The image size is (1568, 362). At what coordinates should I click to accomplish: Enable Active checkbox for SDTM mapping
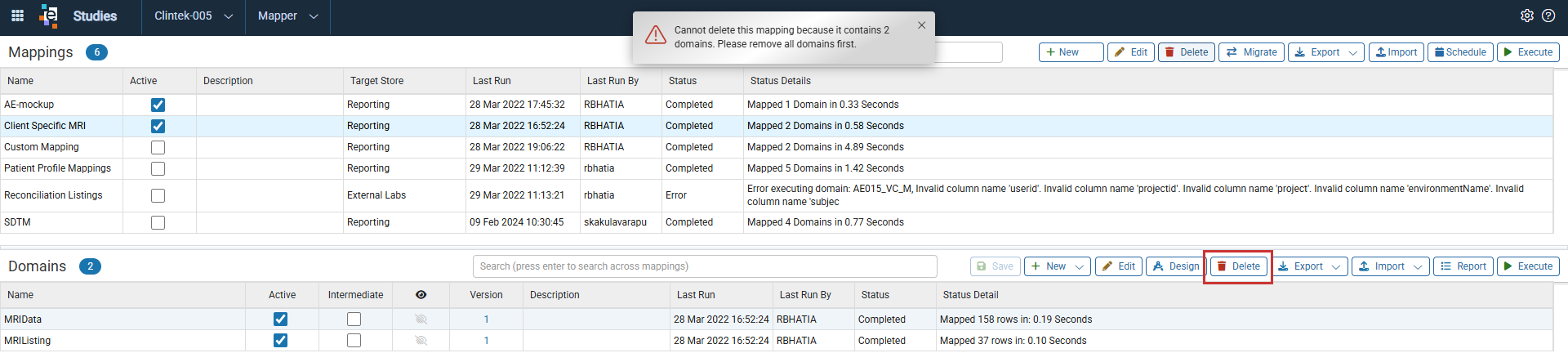pos(158,222)
